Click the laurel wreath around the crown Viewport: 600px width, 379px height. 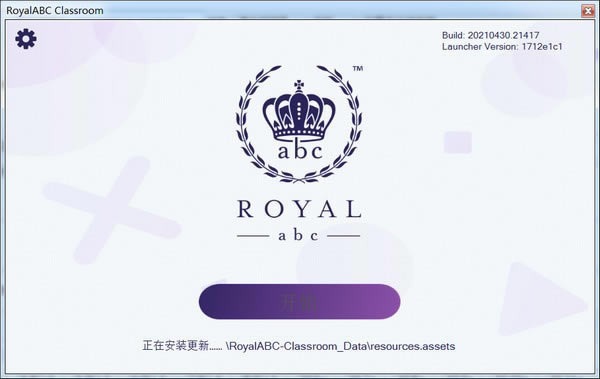(x=299, y=124)
